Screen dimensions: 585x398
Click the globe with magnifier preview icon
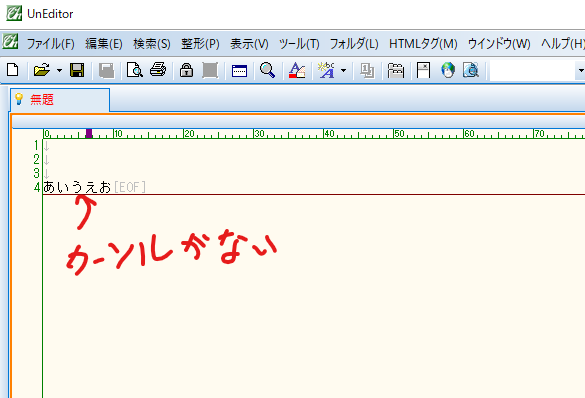point(471,70)
